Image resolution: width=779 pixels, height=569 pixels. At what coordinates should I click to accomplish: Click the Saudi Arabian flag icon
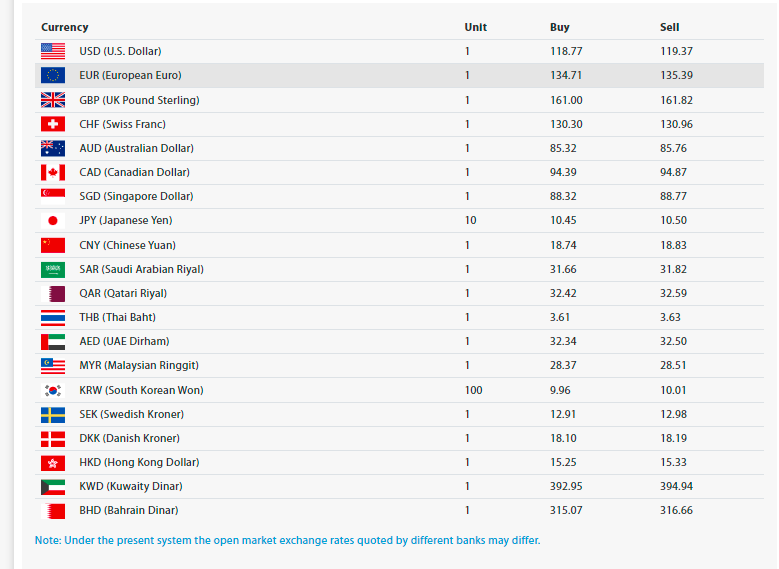click(x=53, y=269)
